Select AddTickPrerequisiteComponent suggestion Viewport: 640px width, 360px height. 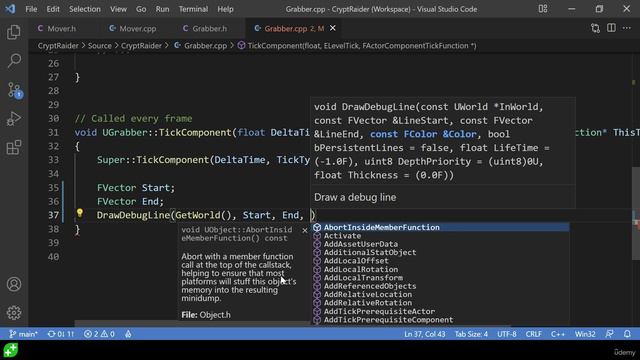click(x=441, y=320)
